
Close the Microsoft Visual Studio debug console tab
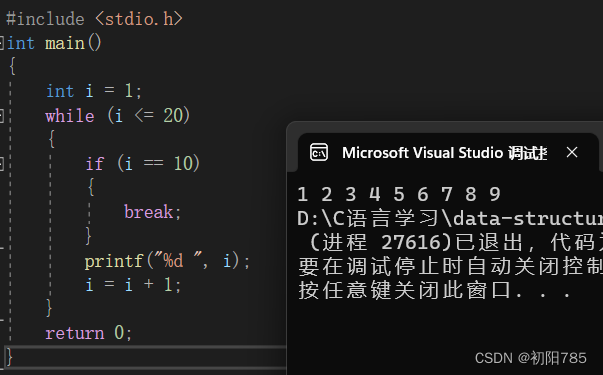tap(572, 153)
